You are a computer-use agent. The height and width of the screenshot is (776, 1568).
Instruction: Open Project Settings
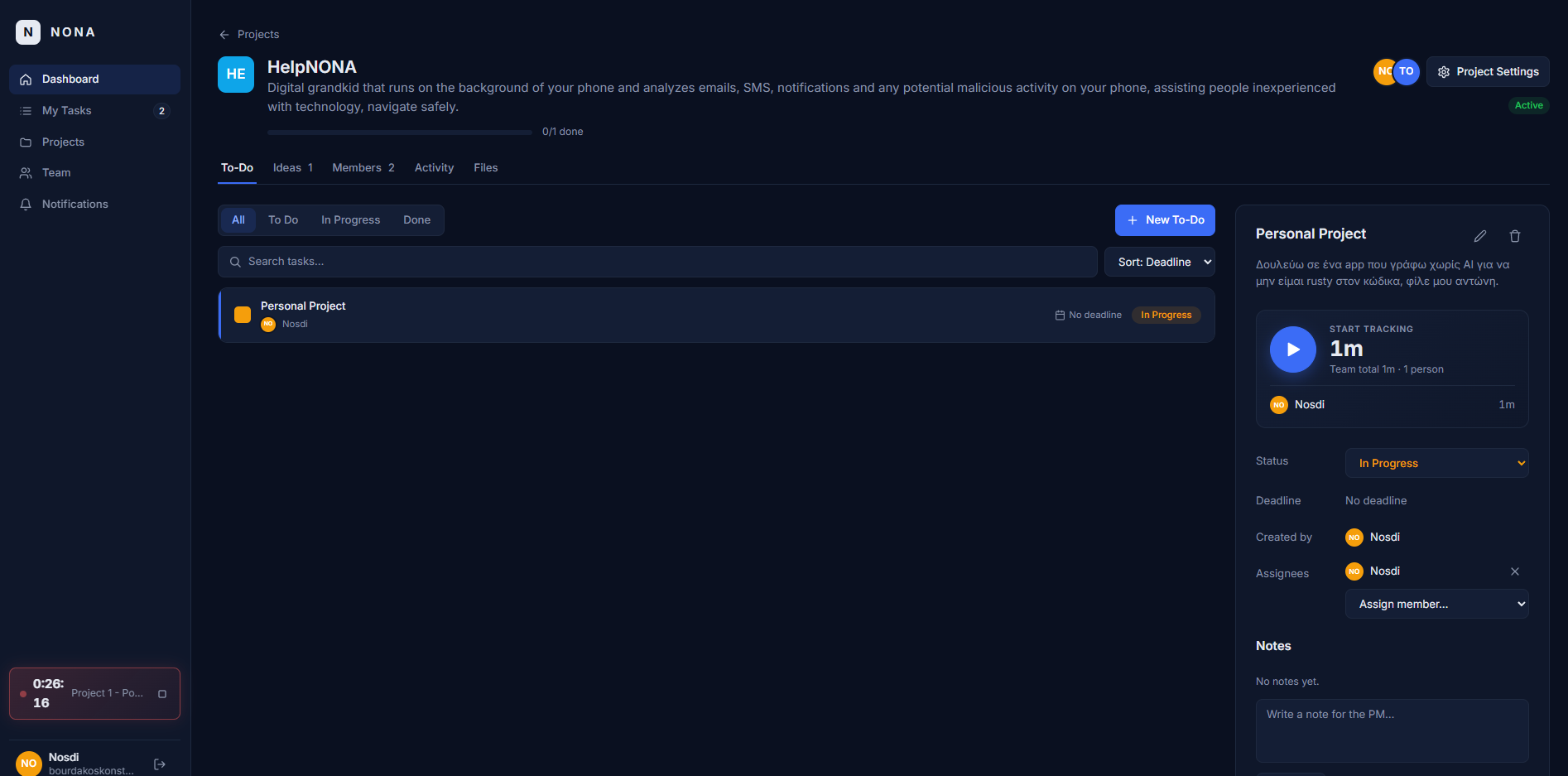(x=1488, y=72)
